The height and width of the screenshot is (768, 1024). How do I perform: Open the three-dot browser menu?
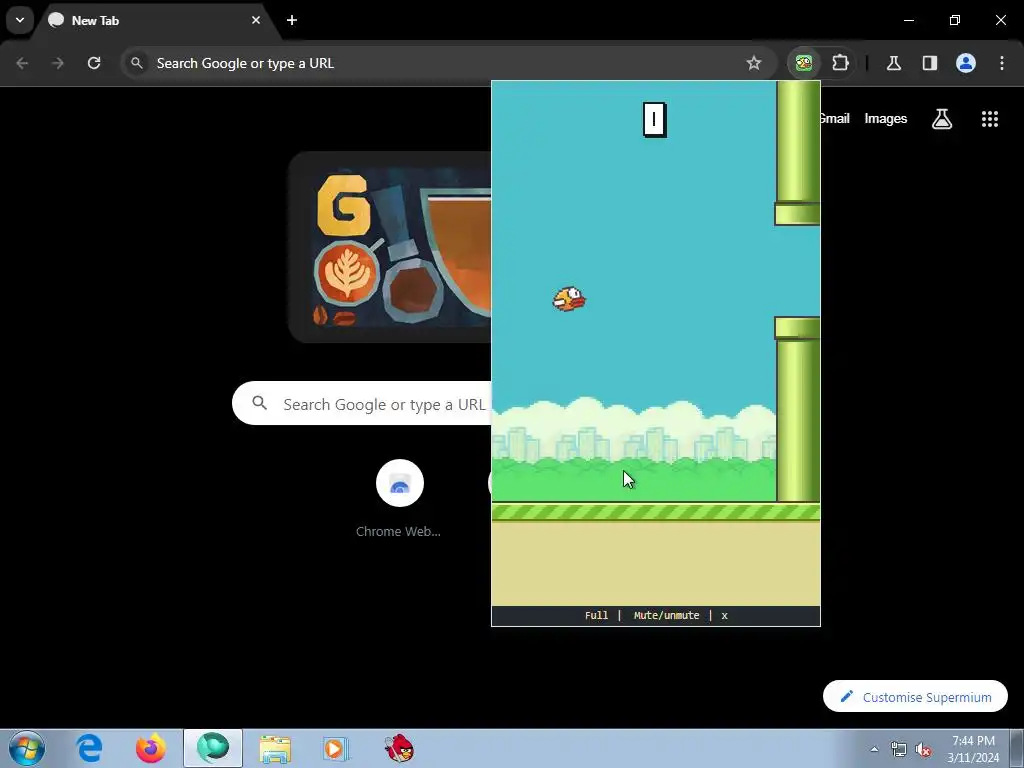tap(1002, 63)
